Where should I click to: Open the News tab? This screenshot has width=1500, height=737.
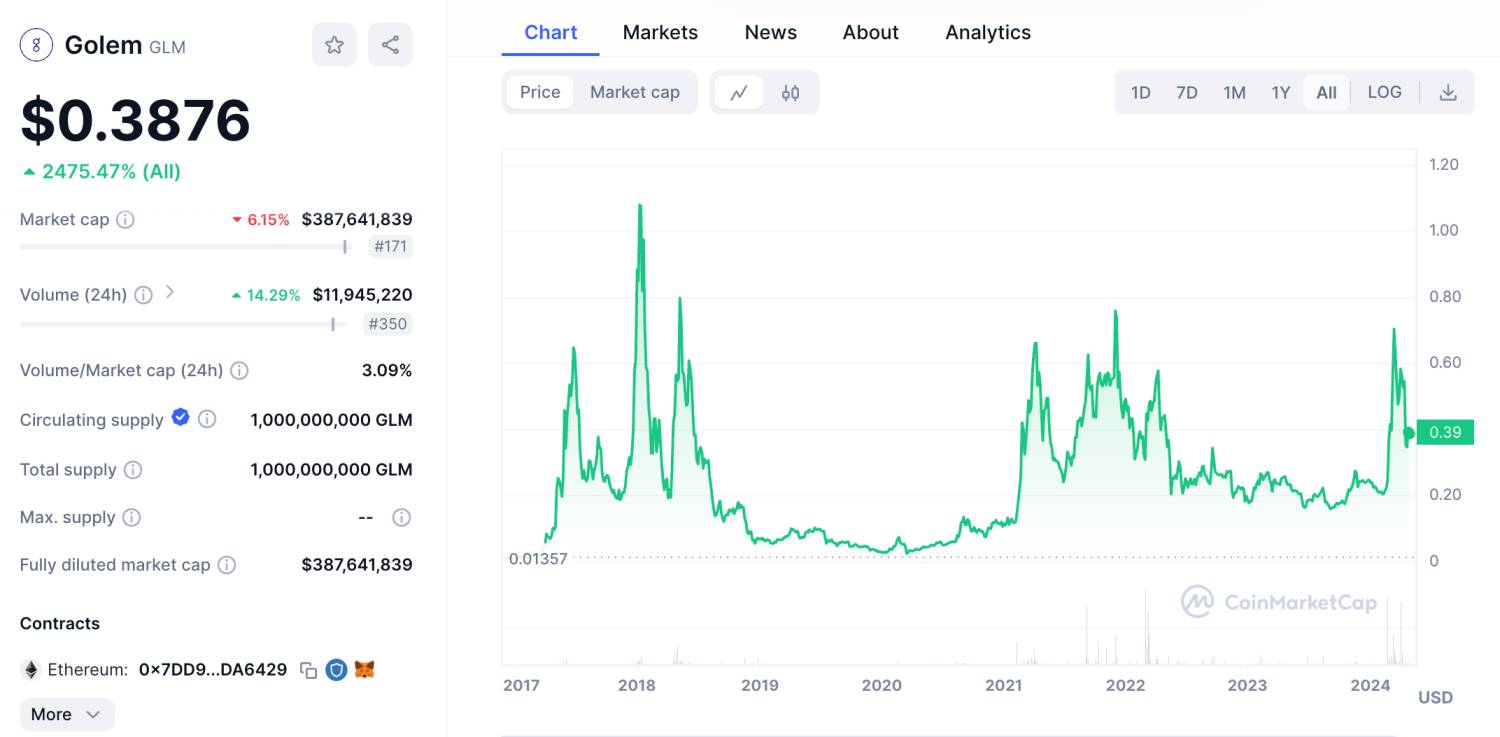[770, 32]
